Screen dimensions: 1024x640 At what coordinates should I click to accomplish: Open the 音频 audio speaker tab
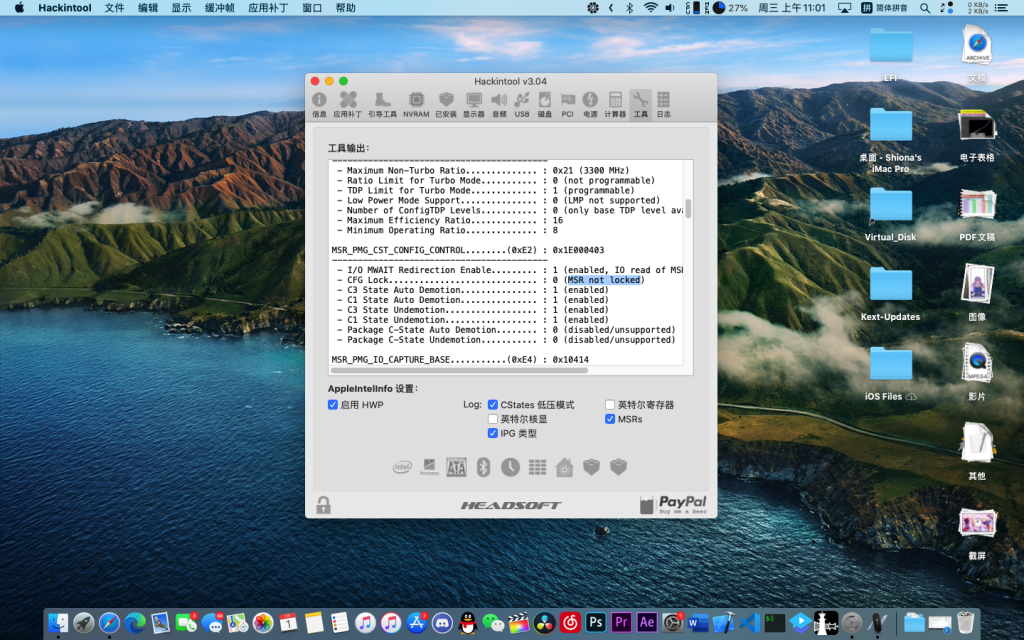[x=499, y=104]
